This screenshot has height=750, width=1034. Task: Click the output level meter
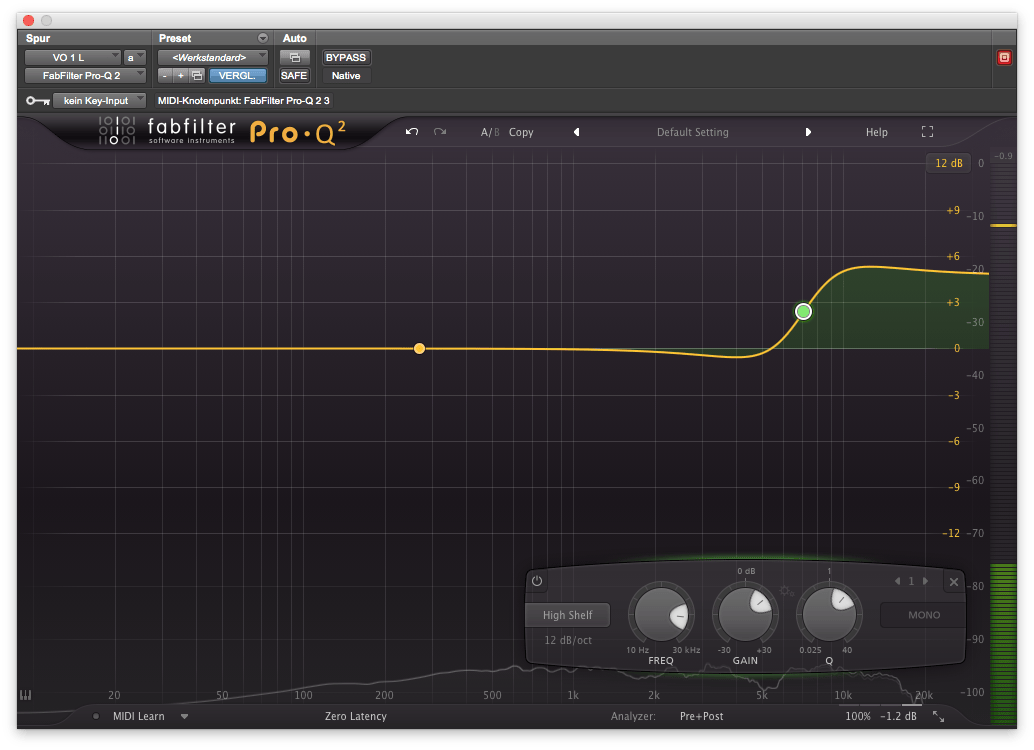(x=1003, y=442)
